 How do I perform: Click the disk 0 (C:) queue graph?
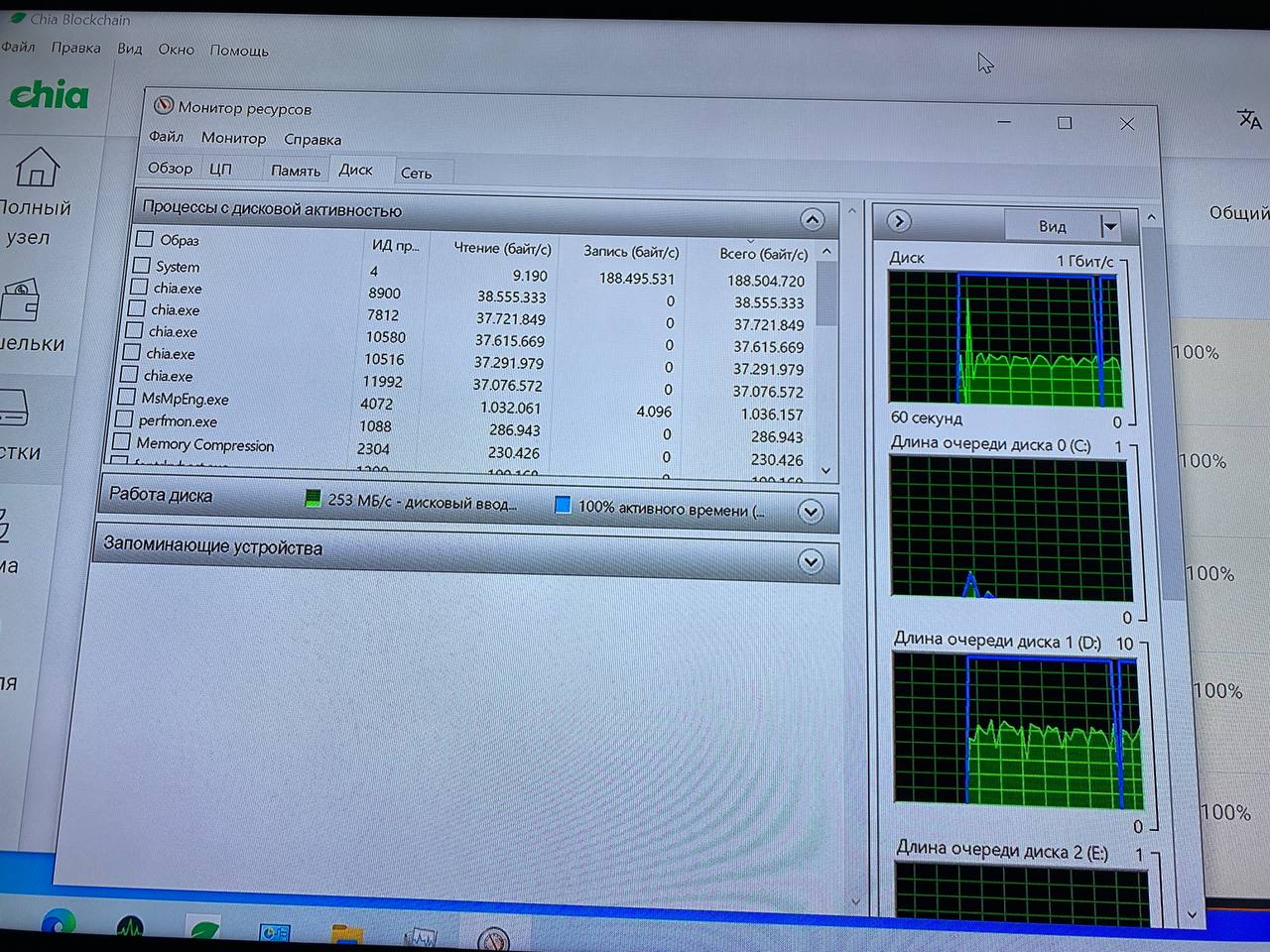[x=1010, y=529]
